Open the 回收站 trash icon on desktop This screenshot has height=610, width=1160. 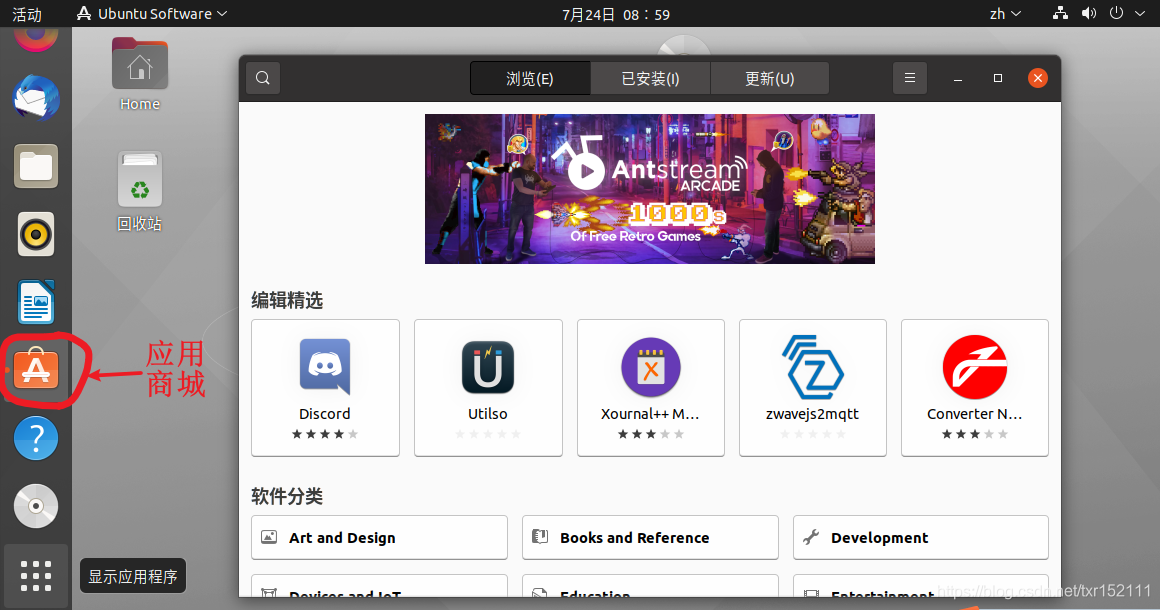[140, 192]
